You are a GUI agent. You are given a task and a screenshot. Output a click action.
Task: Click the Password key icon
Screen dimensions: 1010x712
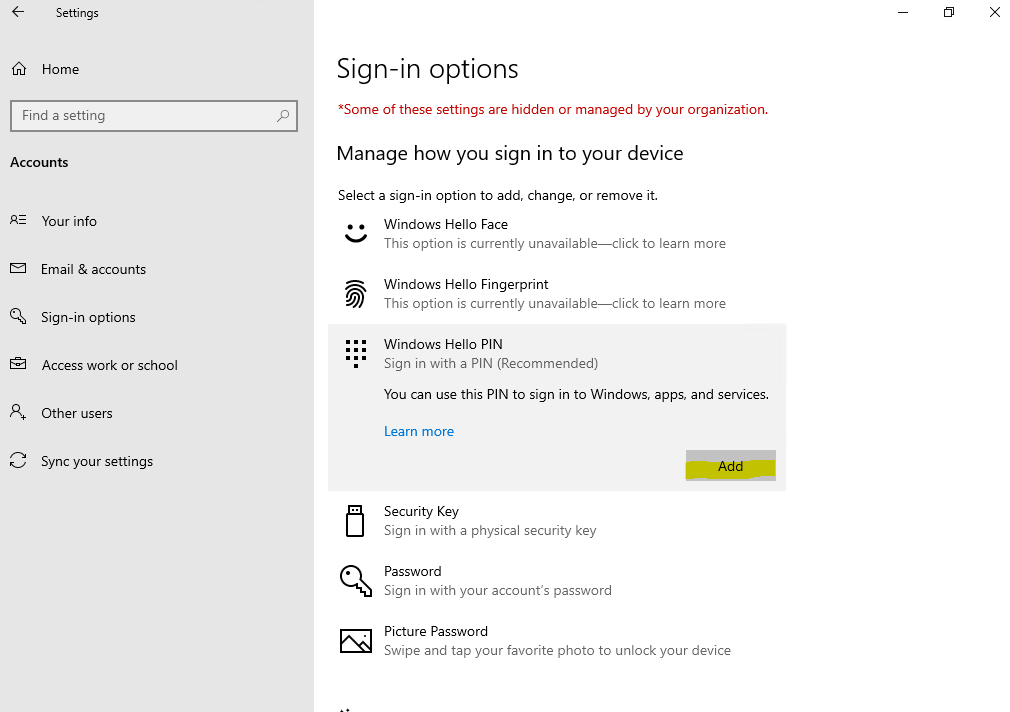coord(356,581)
